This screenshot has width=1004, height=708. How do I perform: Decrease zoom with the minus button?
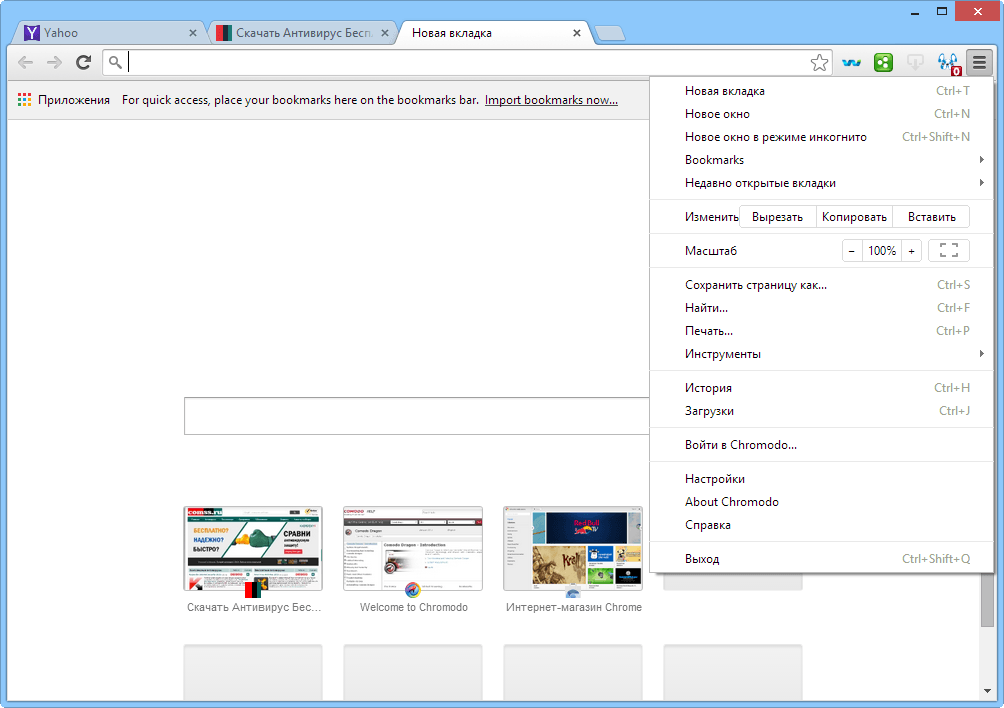[x=852, y=251]
